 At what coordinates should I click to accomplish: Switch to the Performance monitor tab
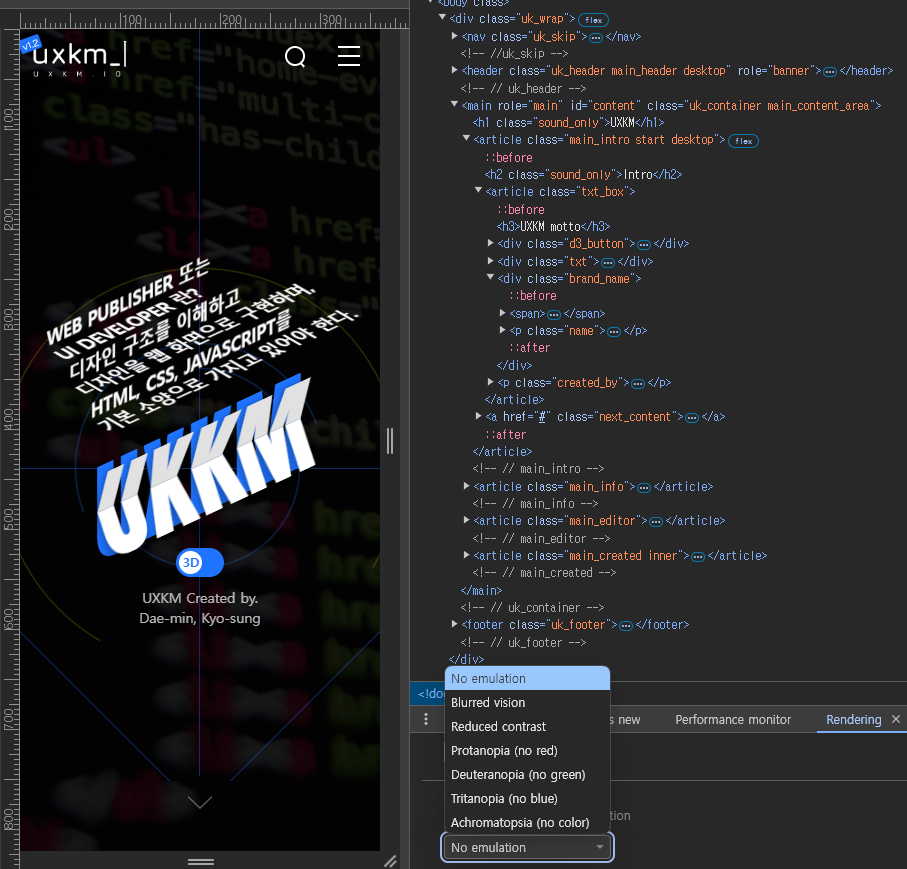point(732,720)
